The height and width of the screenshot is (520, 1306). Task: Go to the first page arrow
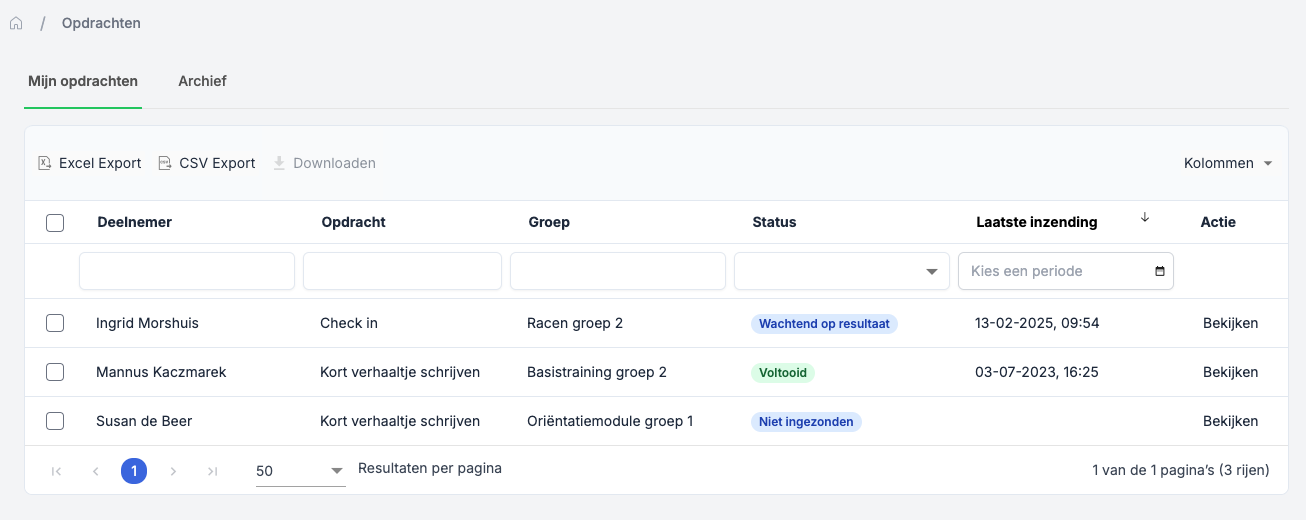tap(56, 471)
